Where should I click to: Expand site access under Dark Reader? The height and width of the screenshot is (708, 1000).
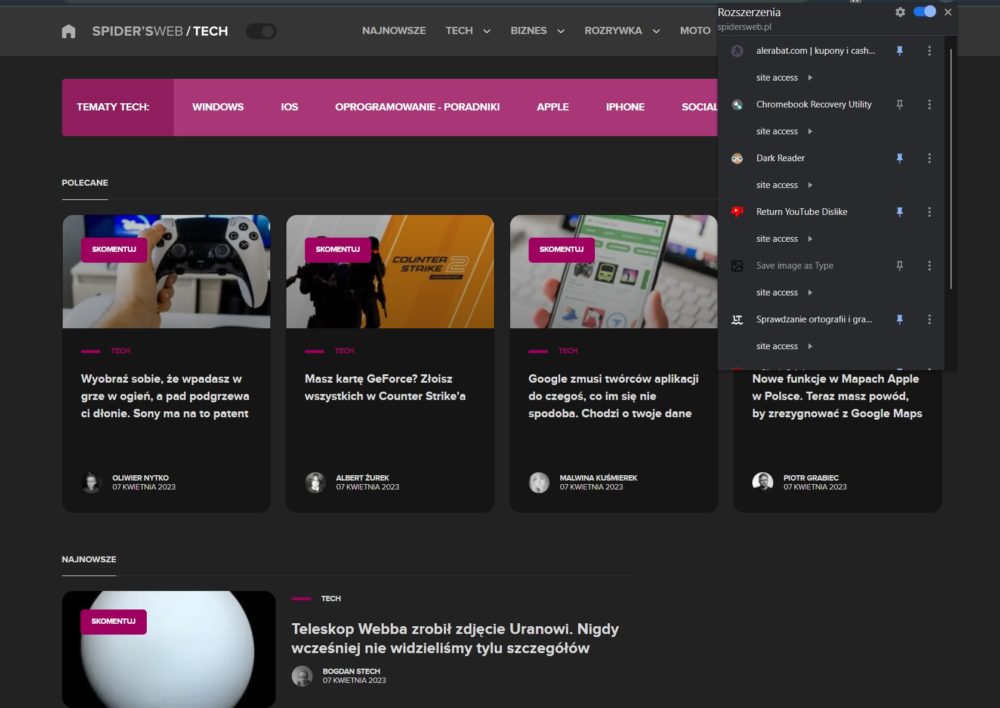[x=784, y=185]
